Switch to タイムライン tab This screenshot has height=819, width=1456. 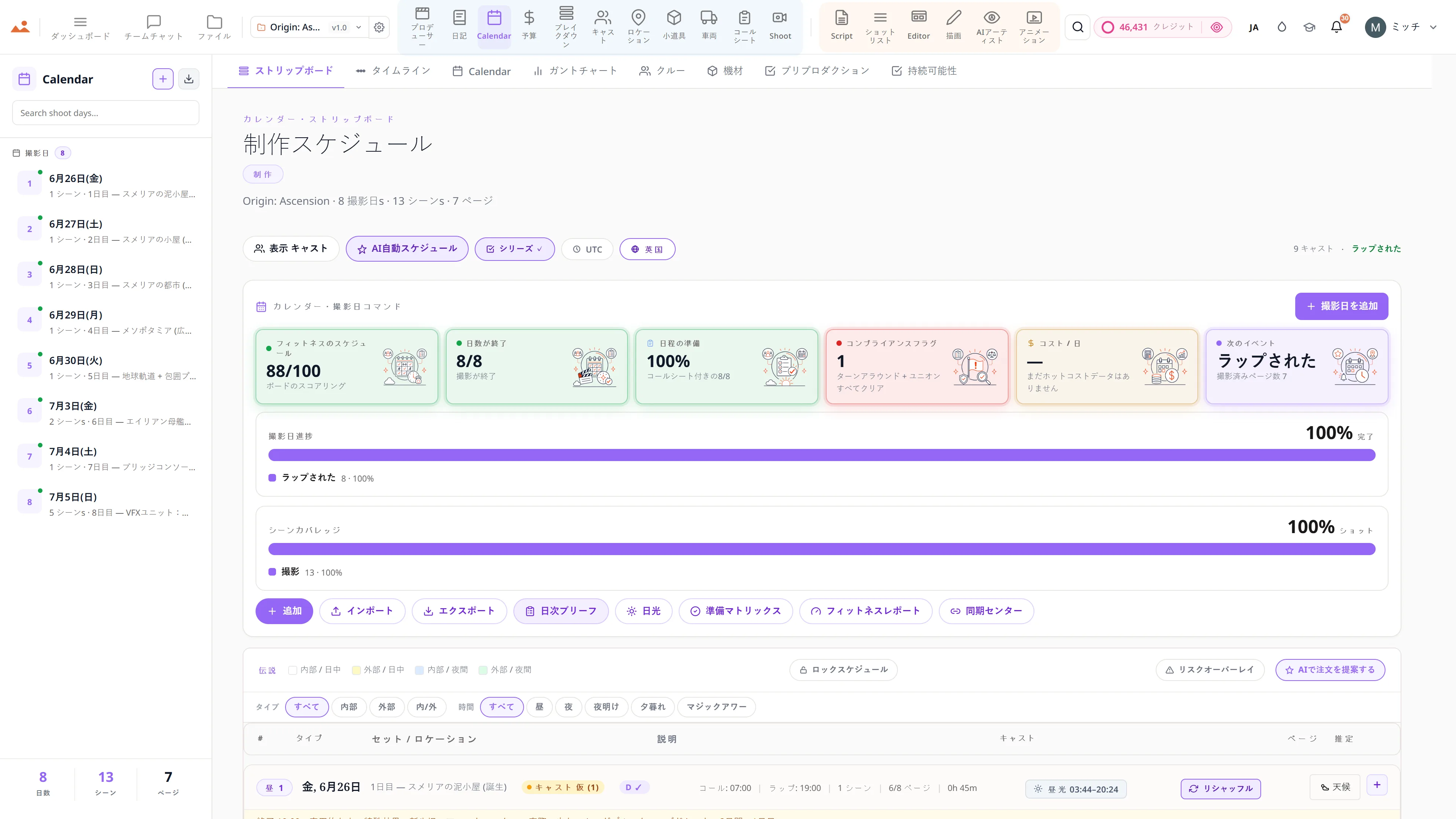(x=393, y=71)
